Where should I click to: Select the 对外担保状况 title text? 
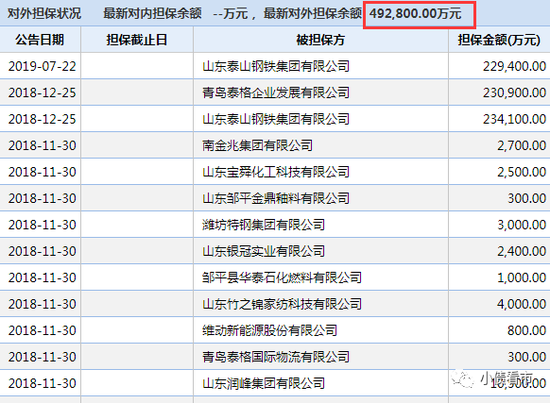coord(44,14)
